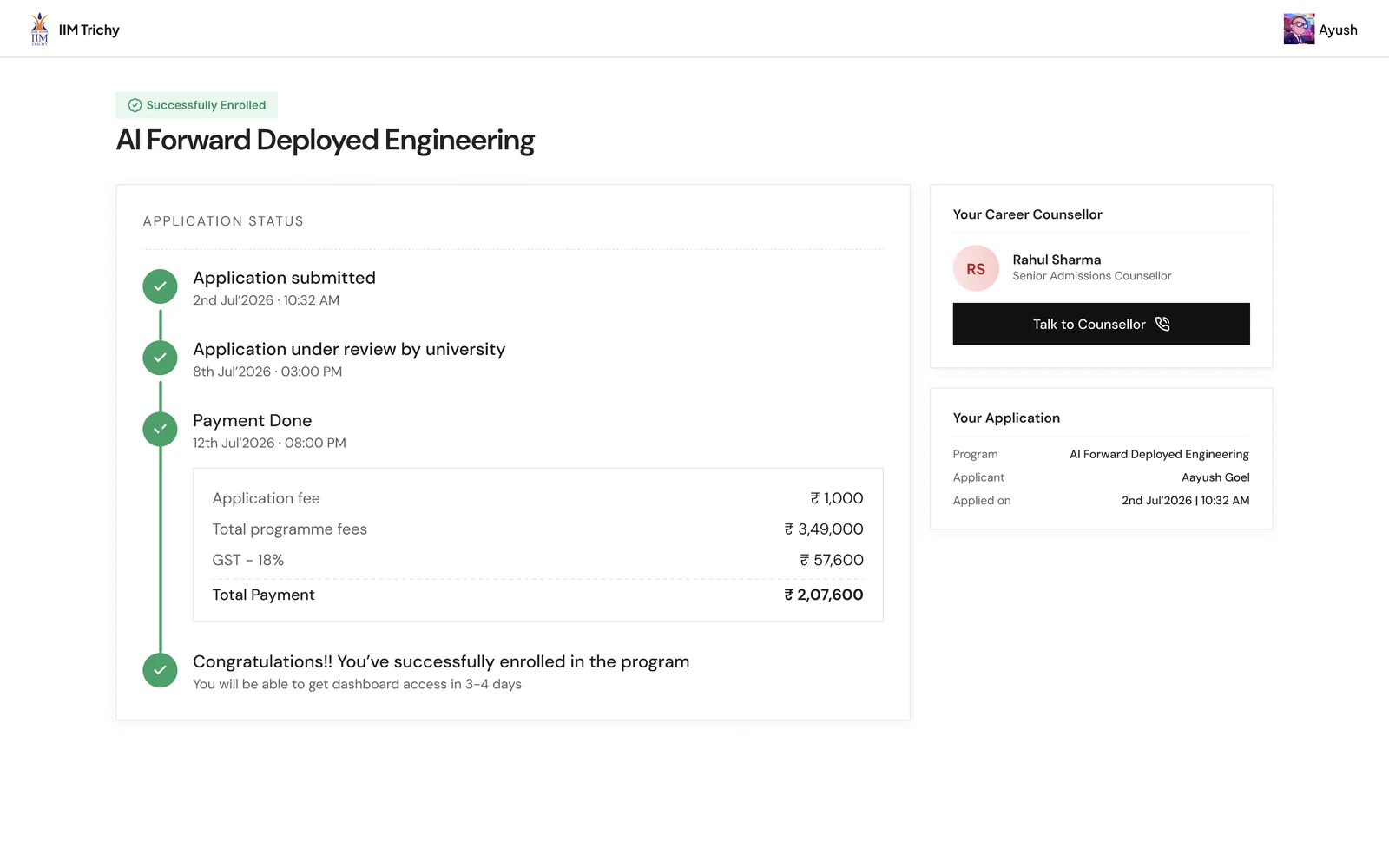
Task: Click the ₹ 57,600 GST amount
Action: tap(832, 560)
